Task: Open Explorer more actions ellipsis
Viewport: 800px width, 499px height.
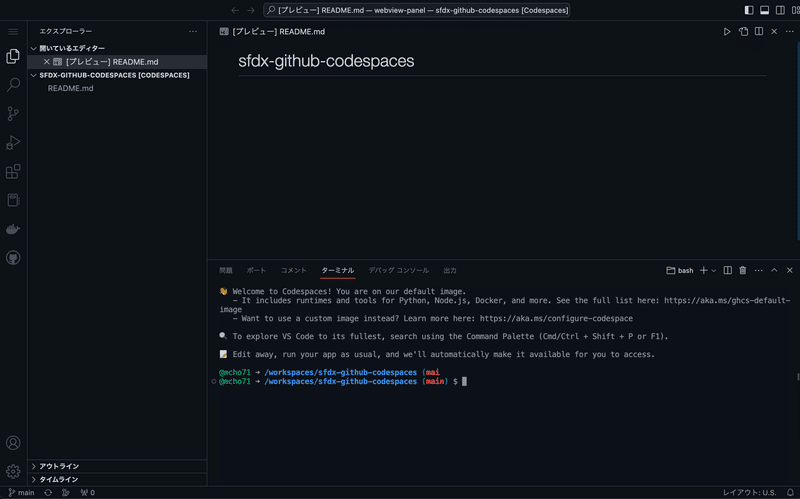Action: click(193, 32)
